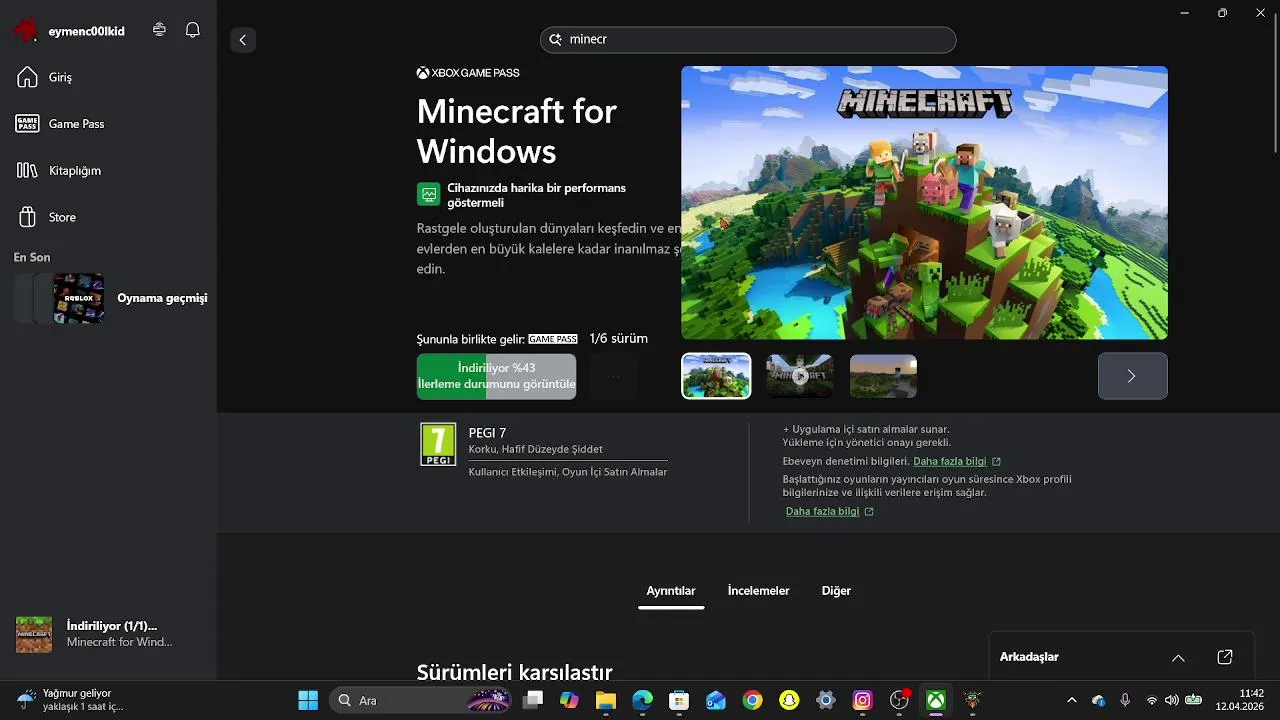Screen dimensions: 1280x720
Task: Open Settings gear from taskbar
Action: tap(826, 700)
